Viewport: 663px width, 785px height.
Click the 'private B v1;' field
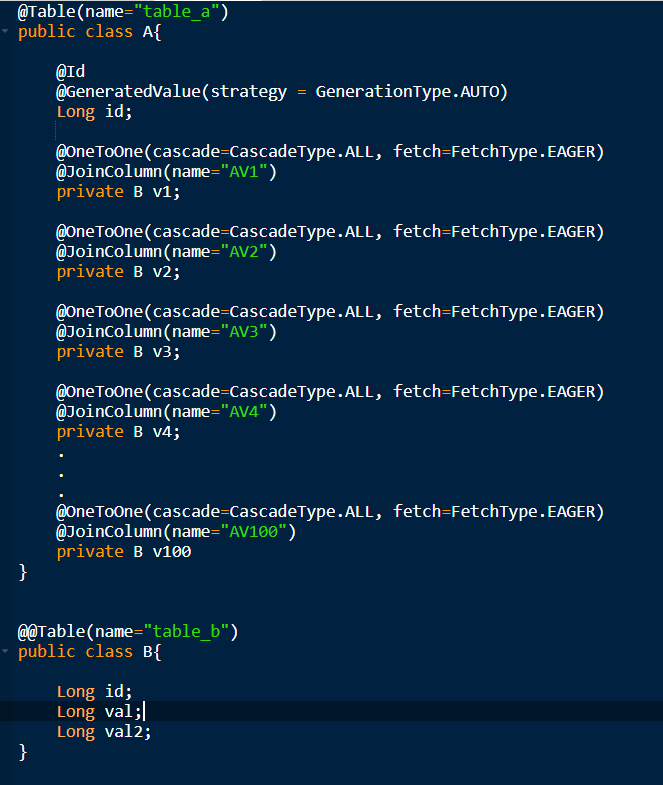tap(118, 192)
